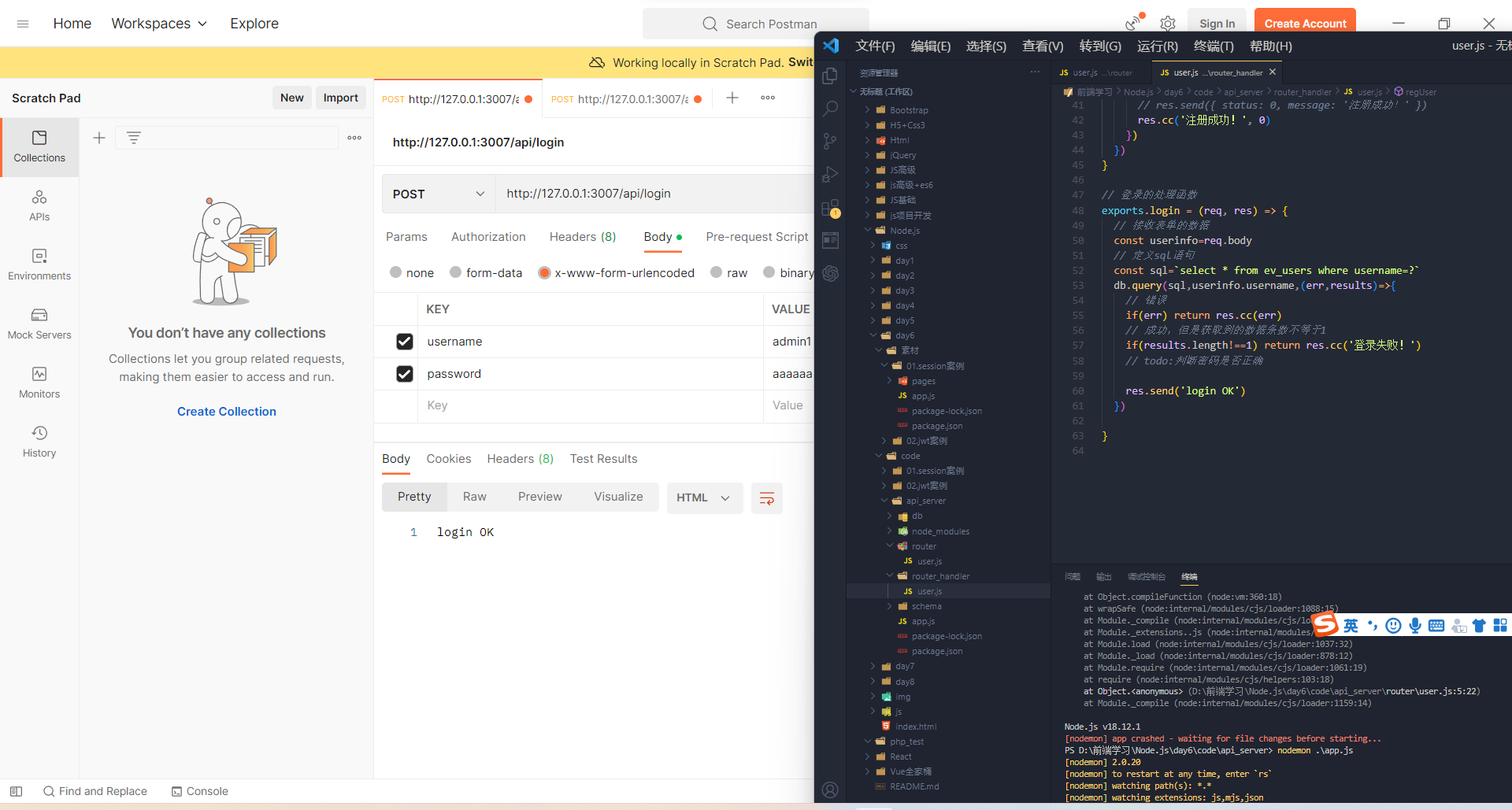Open Sogou IME toolbox grid icon

pyautogui.click(x=1500, y=626)
